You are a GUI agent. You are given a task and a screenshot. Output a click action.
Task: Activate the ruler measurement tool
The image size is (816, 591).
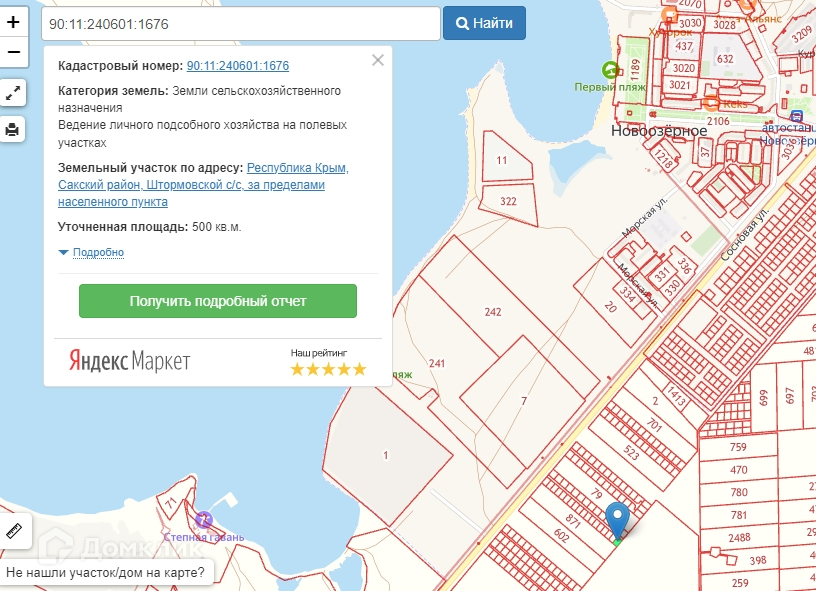[14, 531]
